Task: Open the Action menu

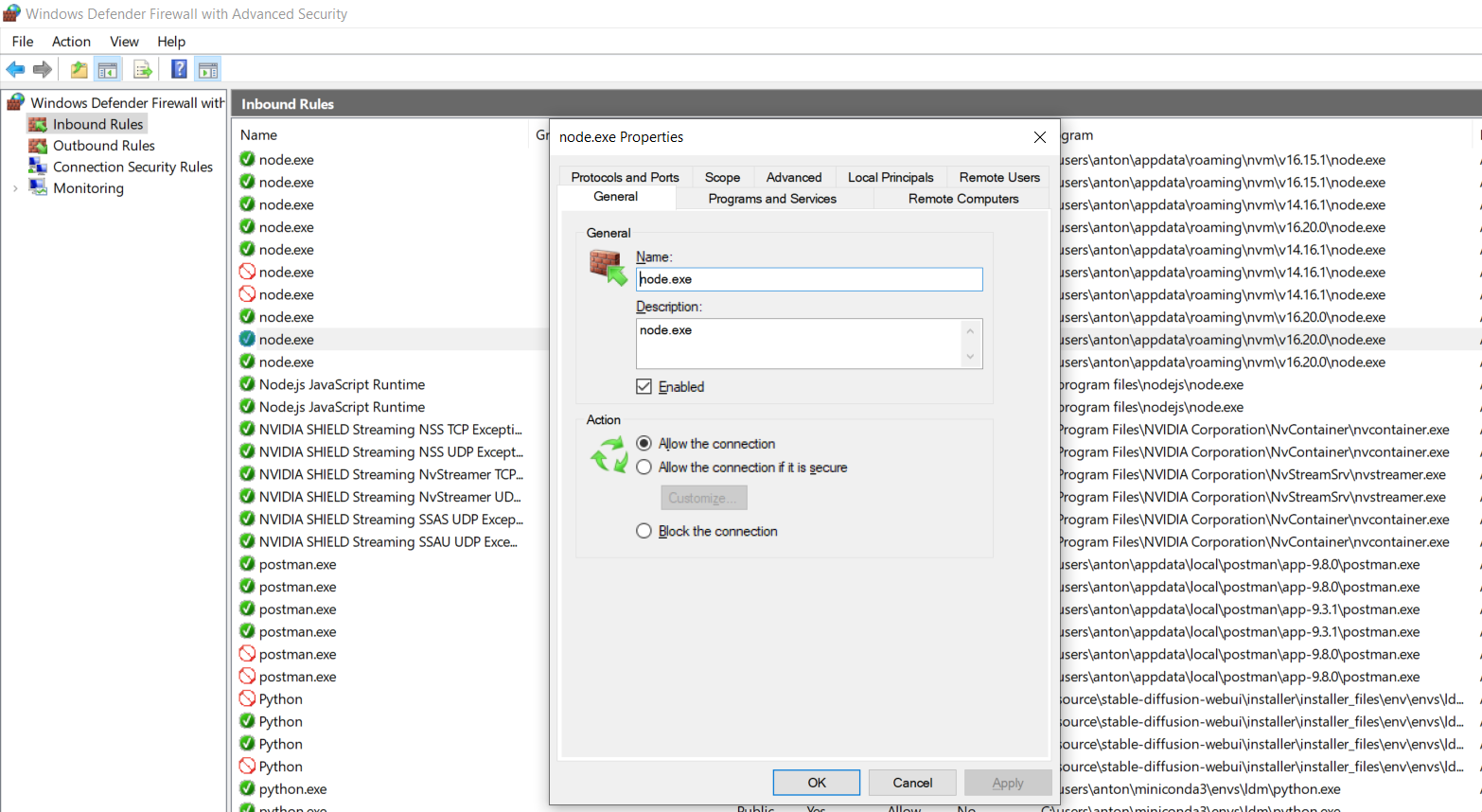Action: tap(71, 41)
